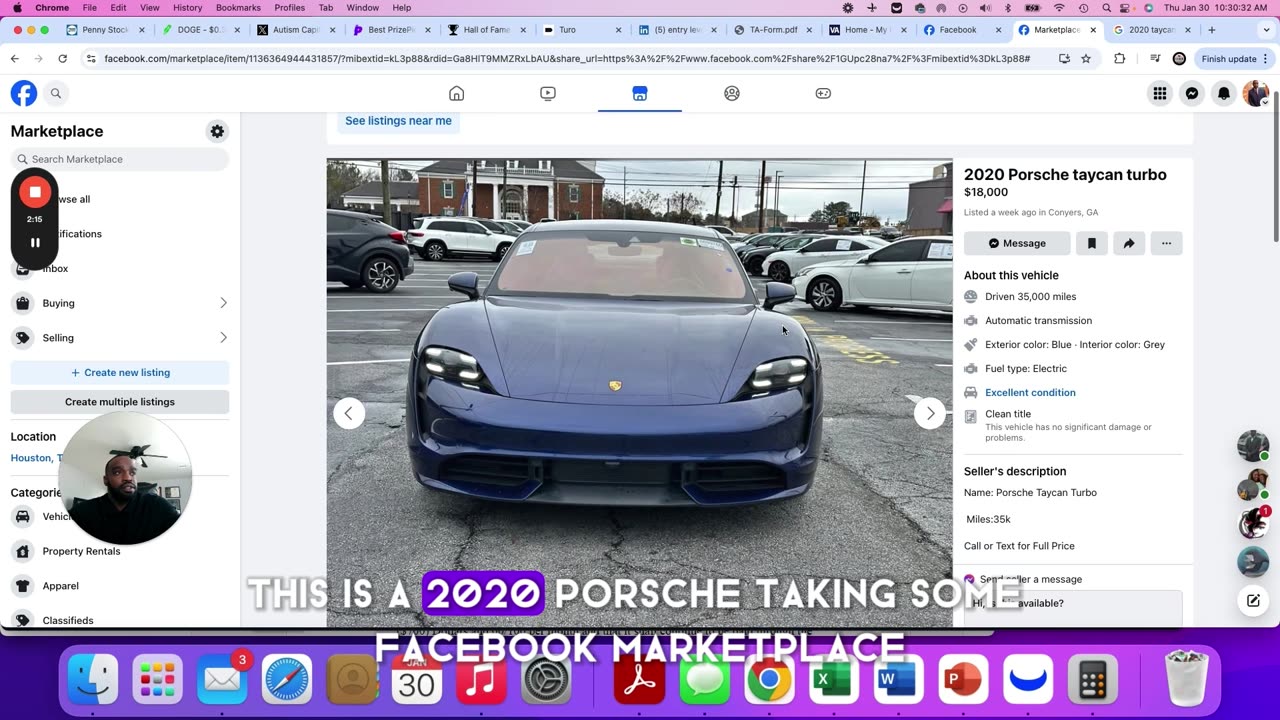Open Excellent condition link
This screenshot has height=720, width=1280.
(x=1030, y=393)
